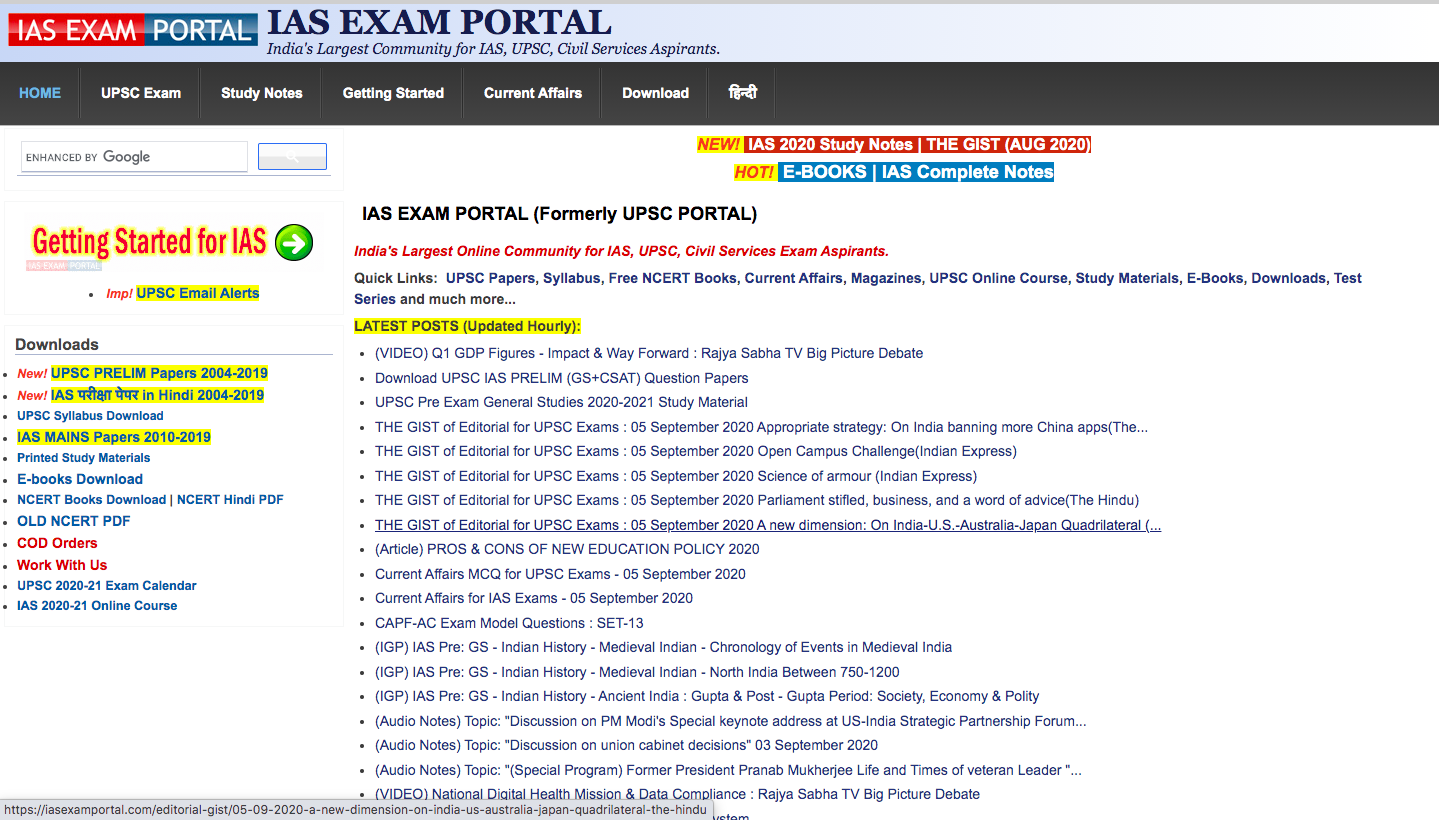This screenshot has width=1439, height=820.
Task: Open COD Orders link
Action: point(57,543)
